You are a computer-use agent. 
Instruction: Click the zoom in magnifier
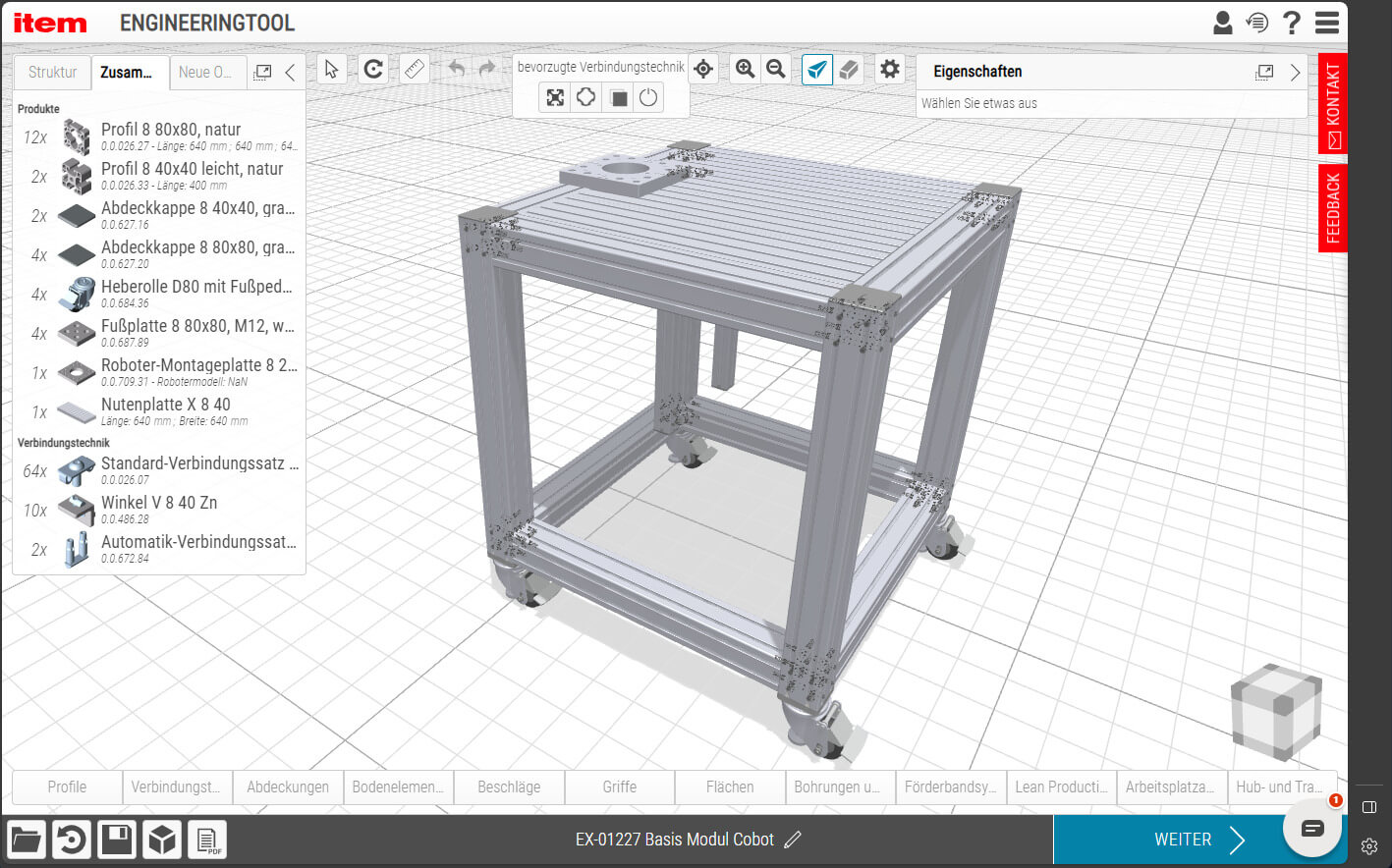coord(745,69)
